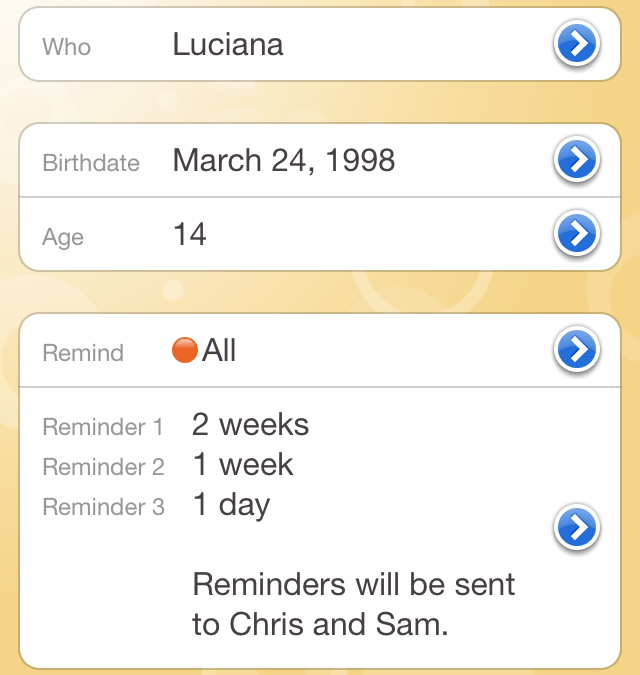Click the Birthdate label
Viewport: 640px width, 675px height.
tap(91, 163)
